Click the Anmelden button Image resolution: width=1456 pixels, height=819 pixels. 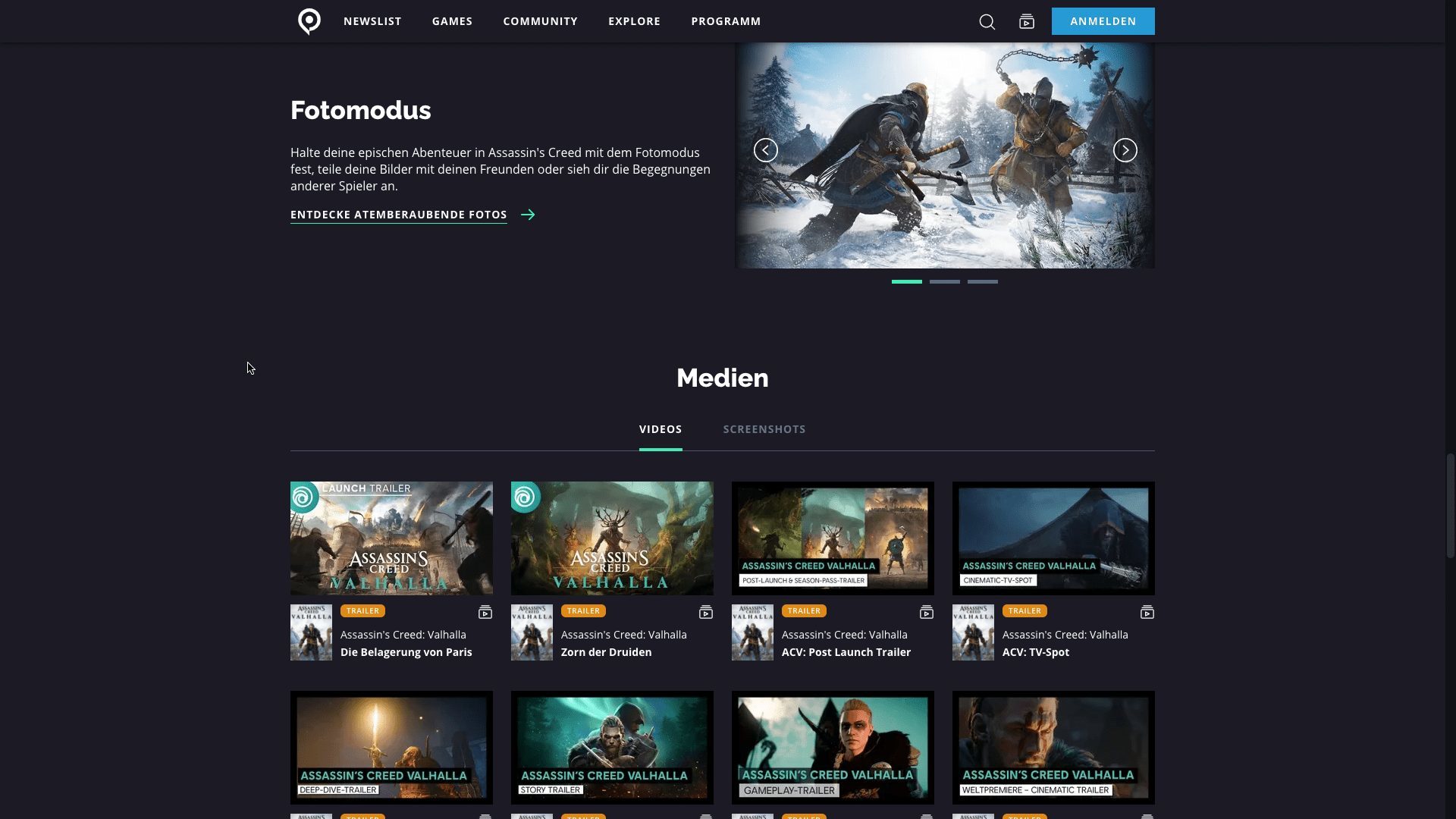pos(1103,21)
